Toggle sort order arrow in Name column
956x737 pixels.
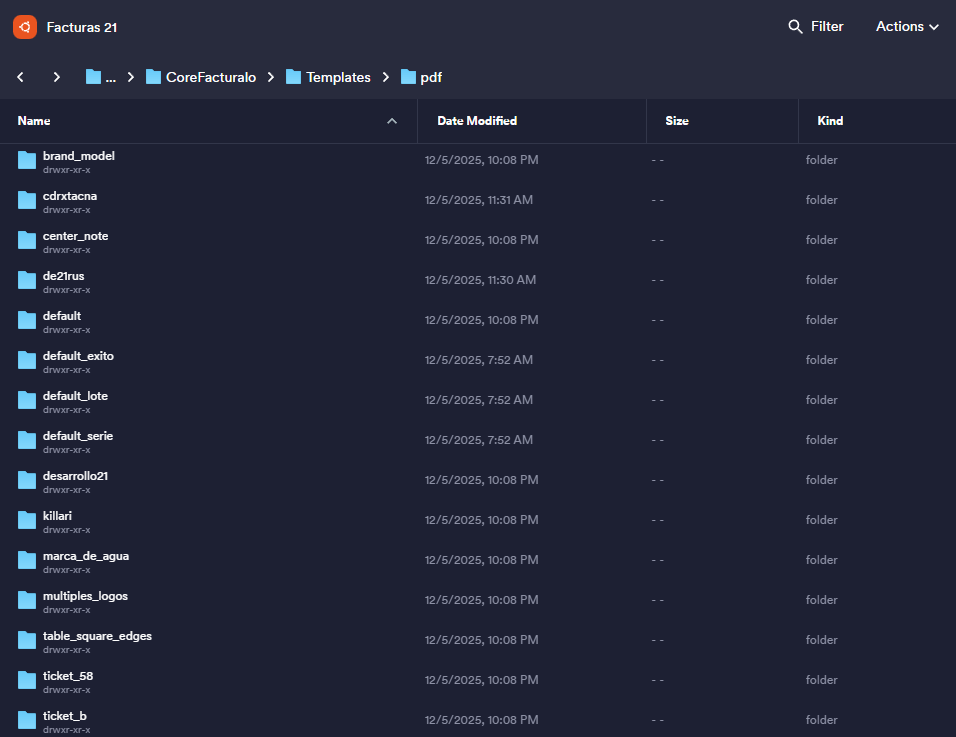[x=392, y=121]
